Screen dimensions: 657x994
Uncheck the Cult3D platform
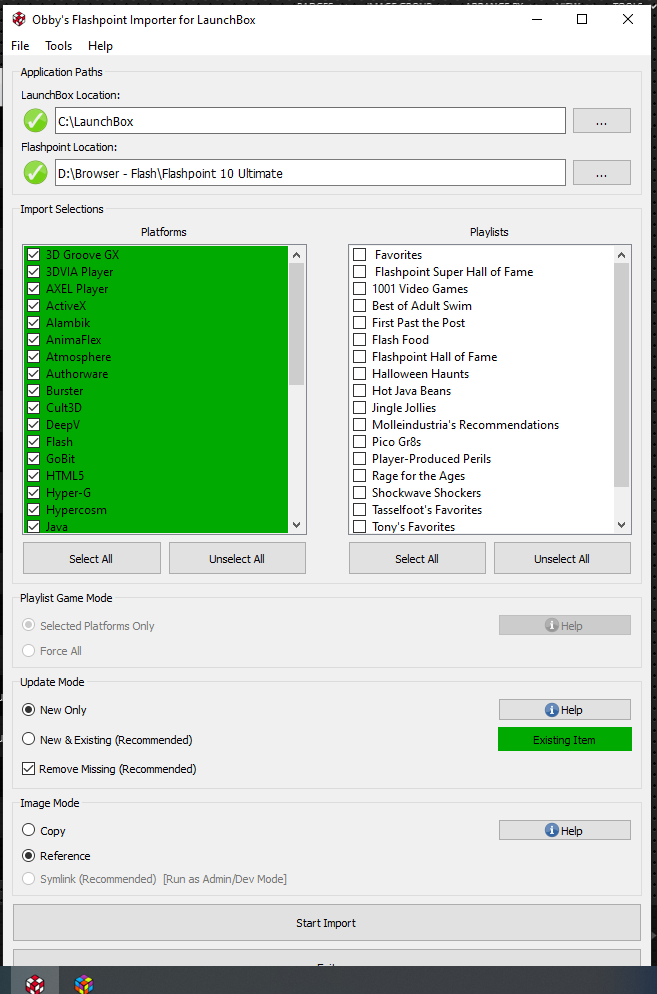click(34, 408)
